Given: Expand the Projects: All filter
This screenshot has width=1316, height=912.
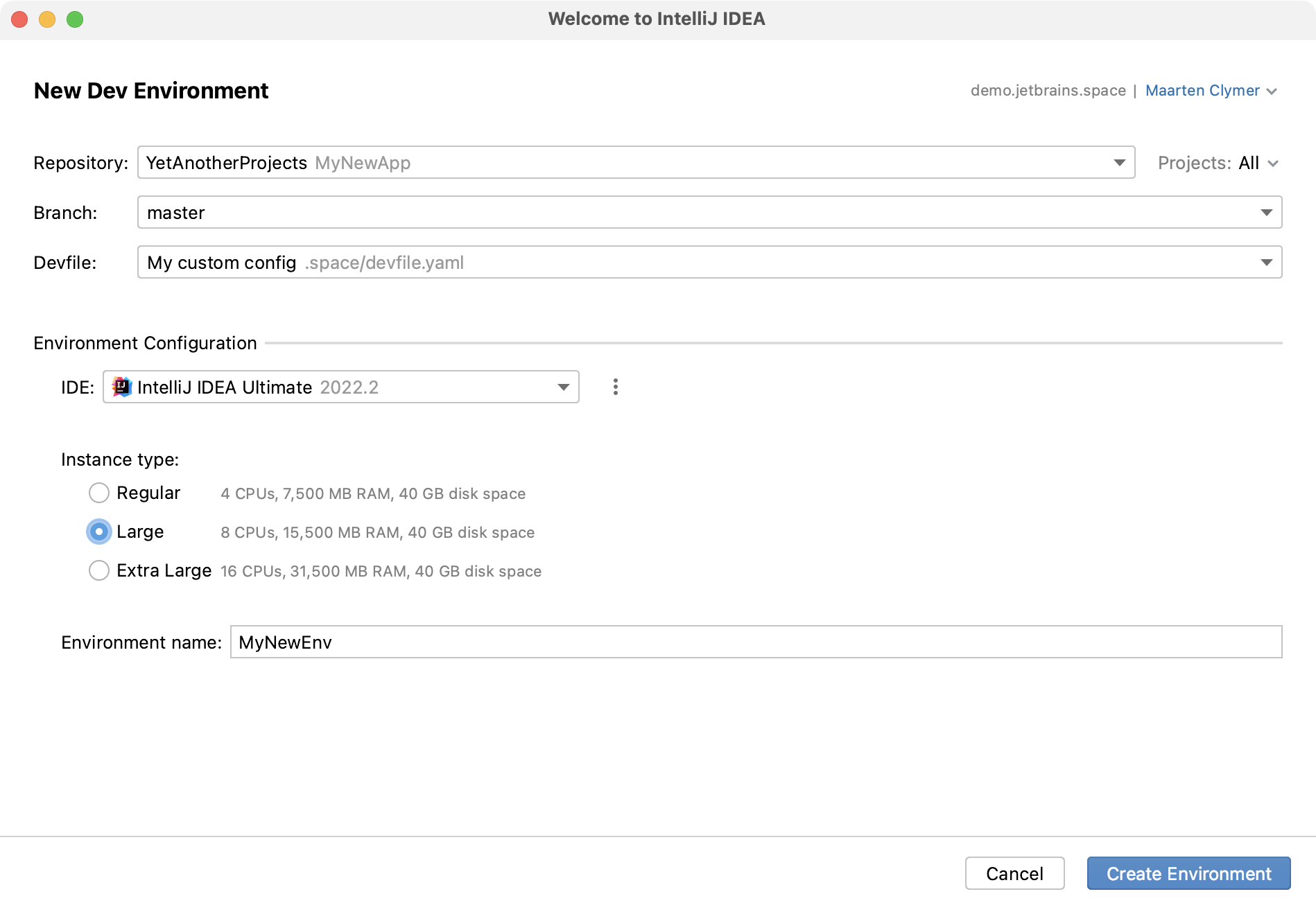Looking at the screenshot, I should (1218, 163).
